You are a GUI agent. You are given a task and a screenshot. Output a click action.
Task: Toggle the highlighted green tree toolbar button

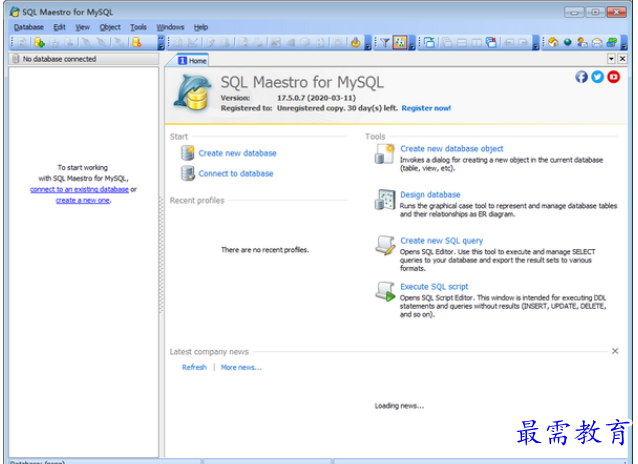click(400, 42)
